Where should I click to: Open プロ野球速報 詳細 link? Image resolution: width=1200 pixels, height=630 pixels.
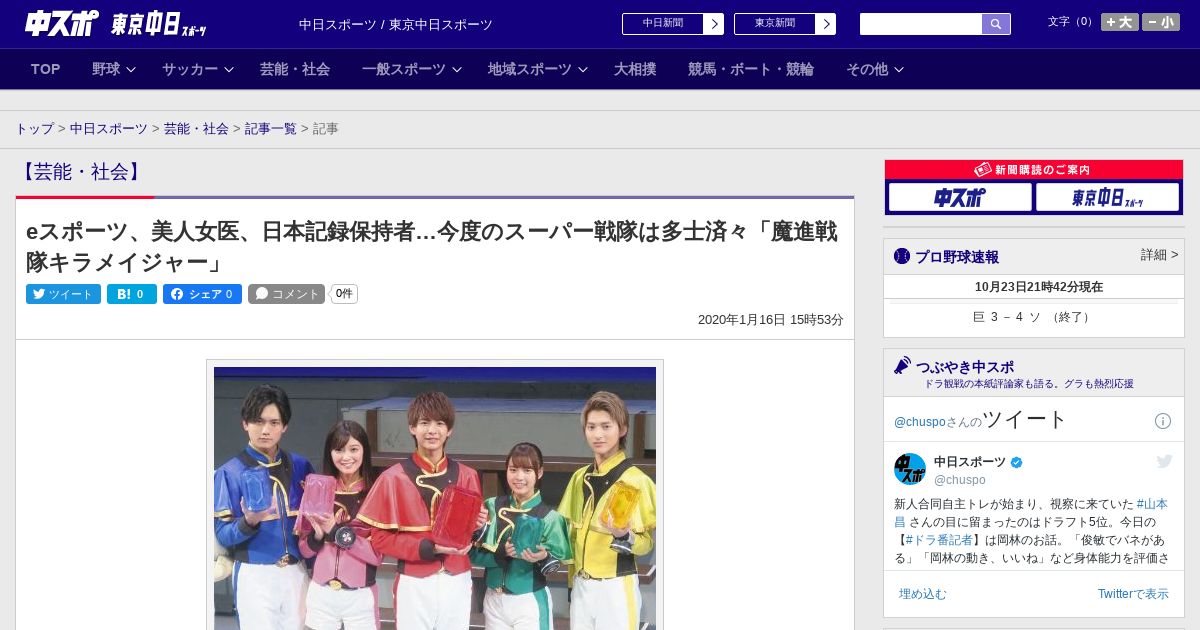(x=1159, y=255)
